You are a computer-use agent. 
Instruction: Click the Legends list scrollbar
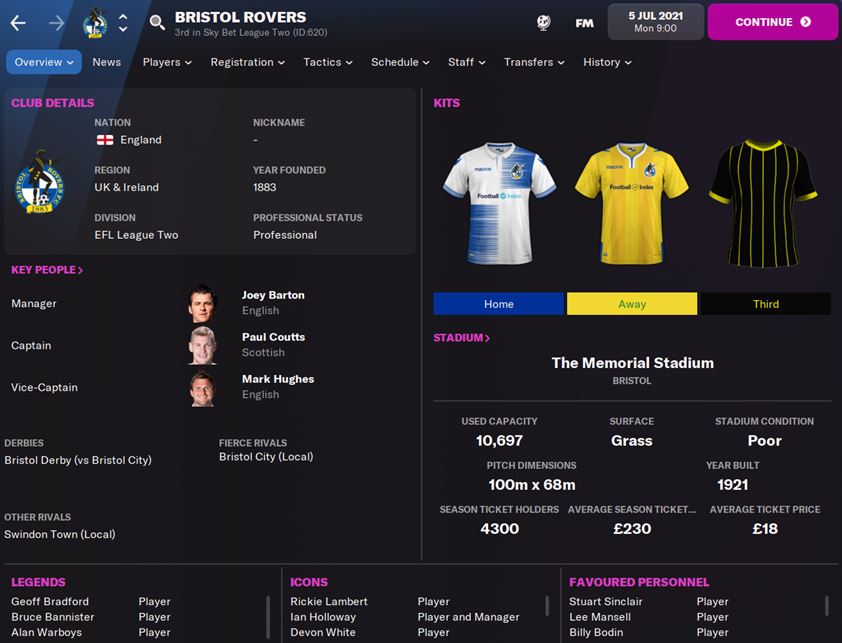point(267,617)
